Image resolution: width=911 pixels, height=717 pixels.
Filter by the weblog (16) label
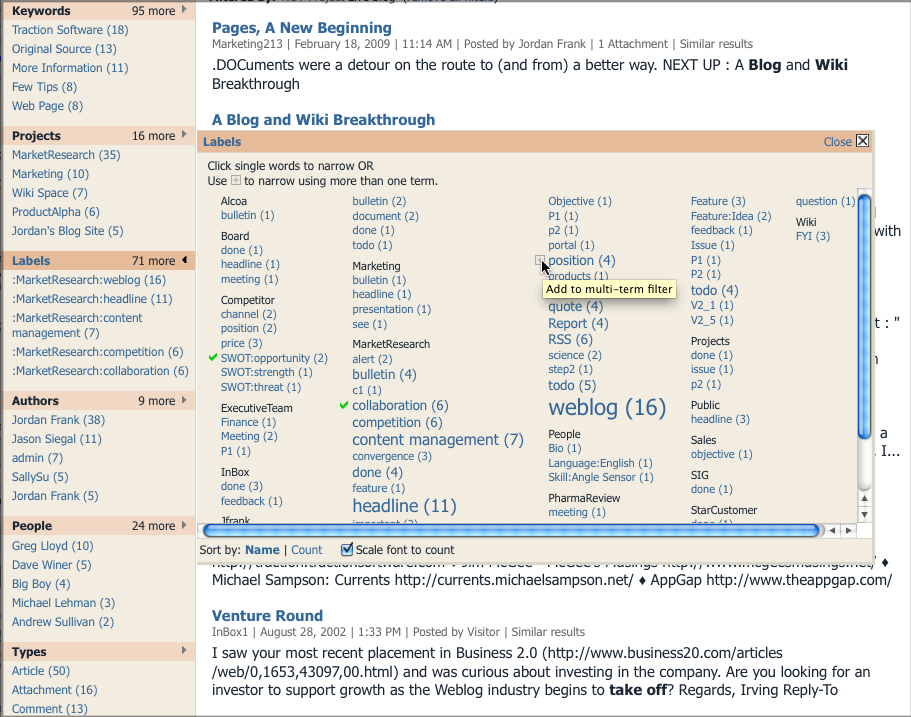tap(607, 407)
